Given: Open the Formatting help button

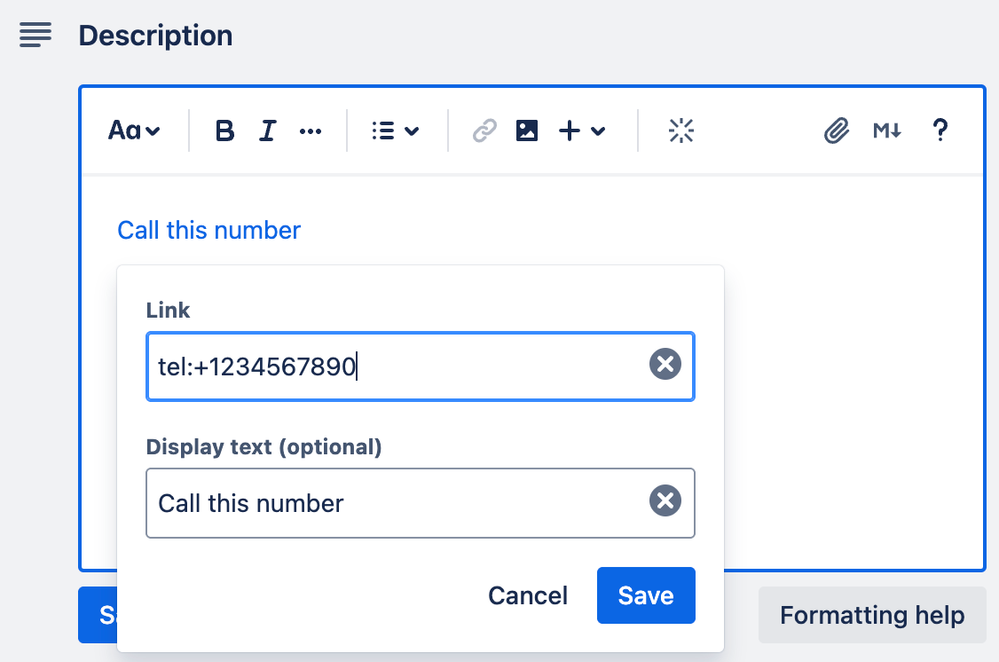Looking at the screenshot, I should click(x=872, y=615).
